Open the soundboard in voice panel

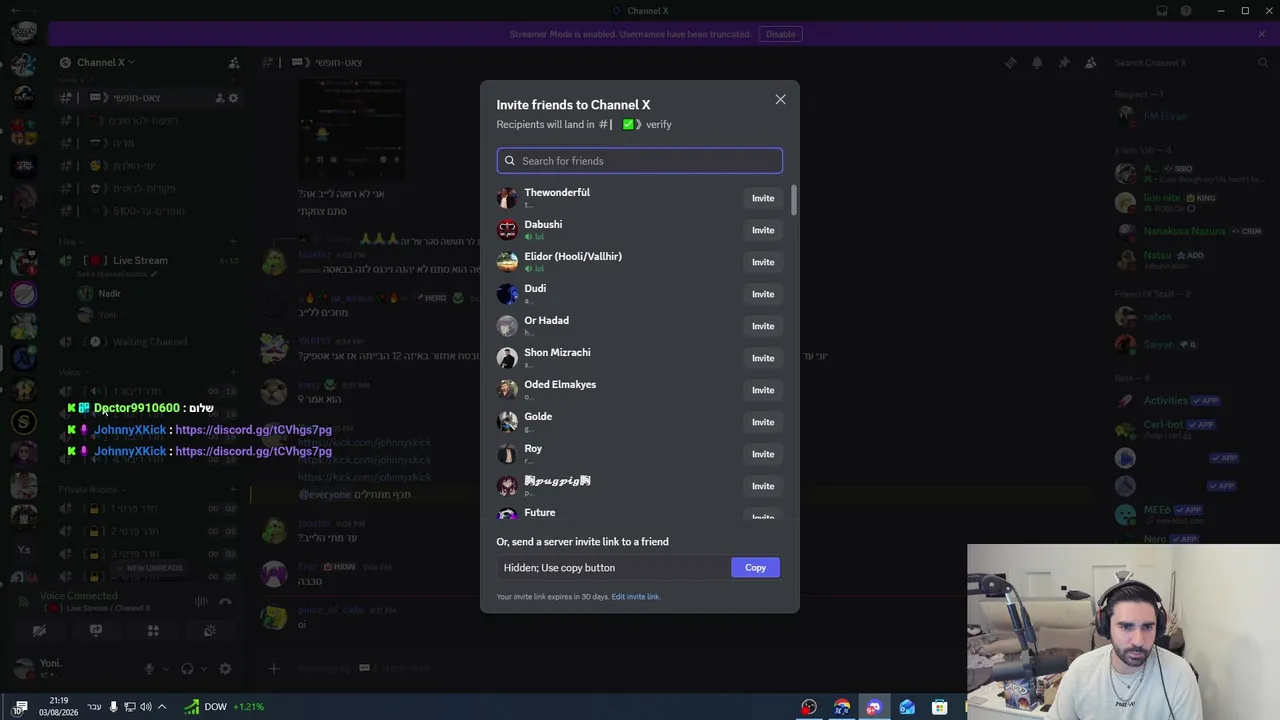point(210,631)
